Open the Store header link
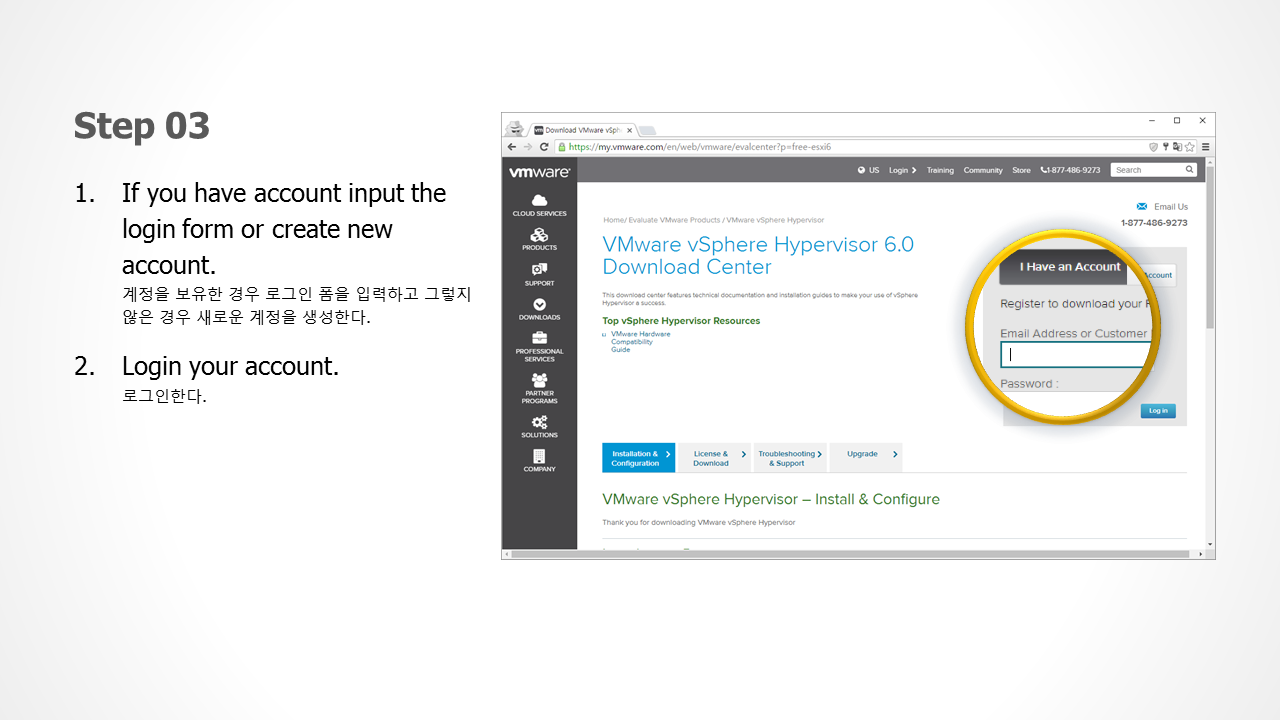The height and width of the screenshot is (720, 1280). pyautogui.click(x=1021, y=170)
